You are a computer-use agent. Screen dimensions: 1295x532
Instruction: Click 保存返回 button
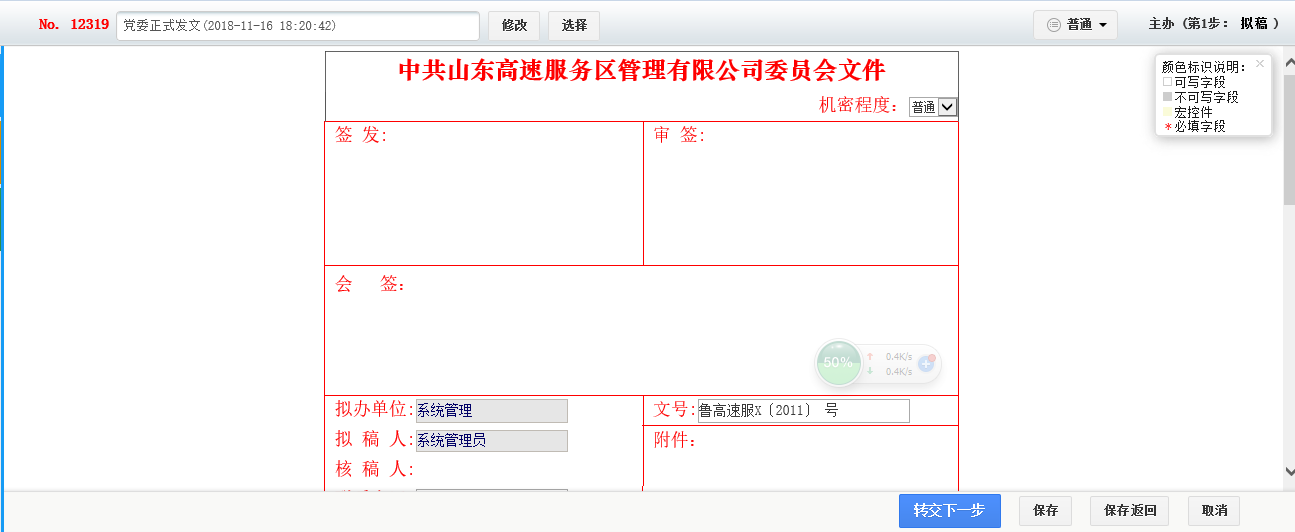[1130, 510]
